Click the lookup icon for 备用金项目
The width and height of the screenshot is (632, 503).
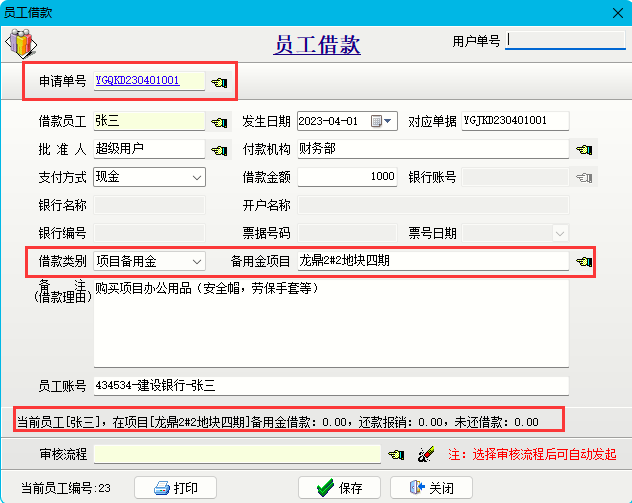point(584,262)
